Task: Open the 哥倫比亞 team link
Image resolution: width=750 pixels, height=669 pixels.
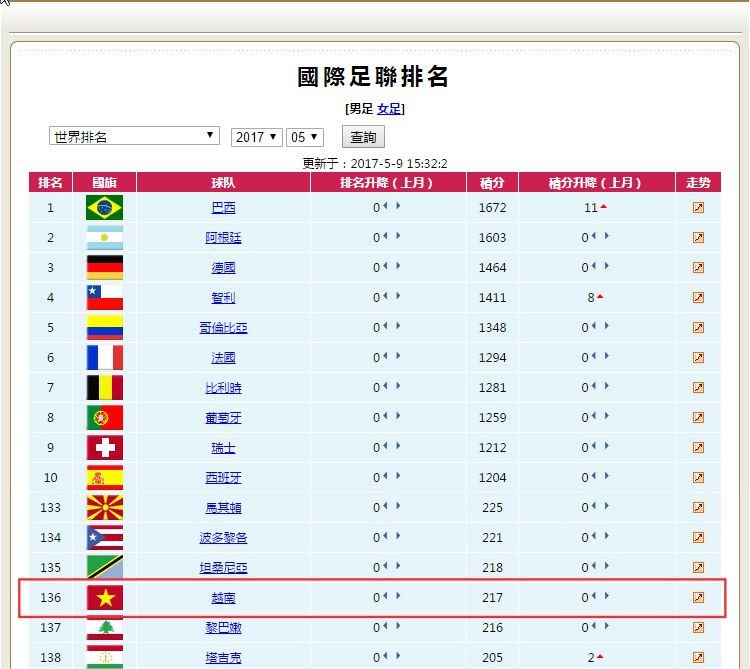Action: (223, 328)
